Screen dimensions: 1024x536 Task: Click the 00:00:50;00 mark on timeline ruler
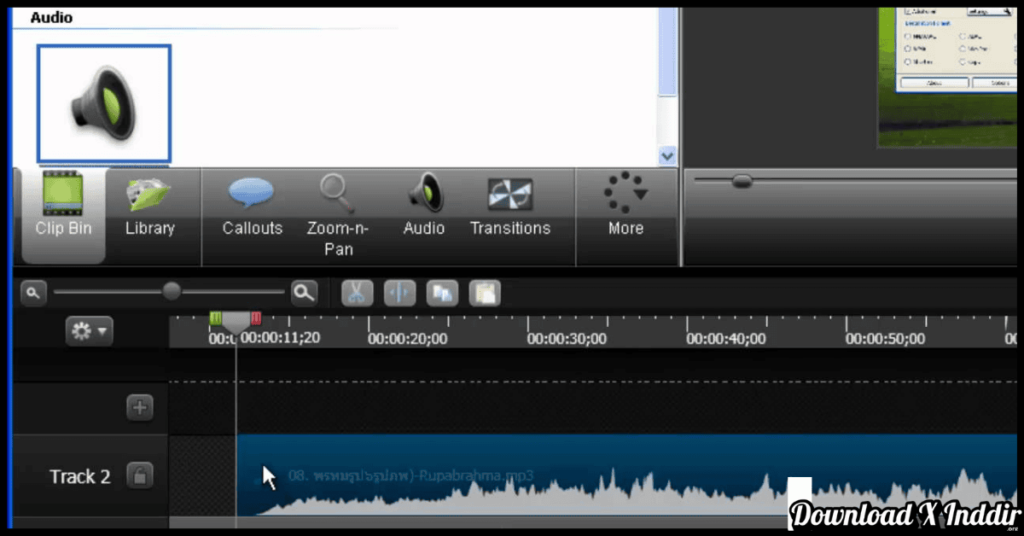885,339
